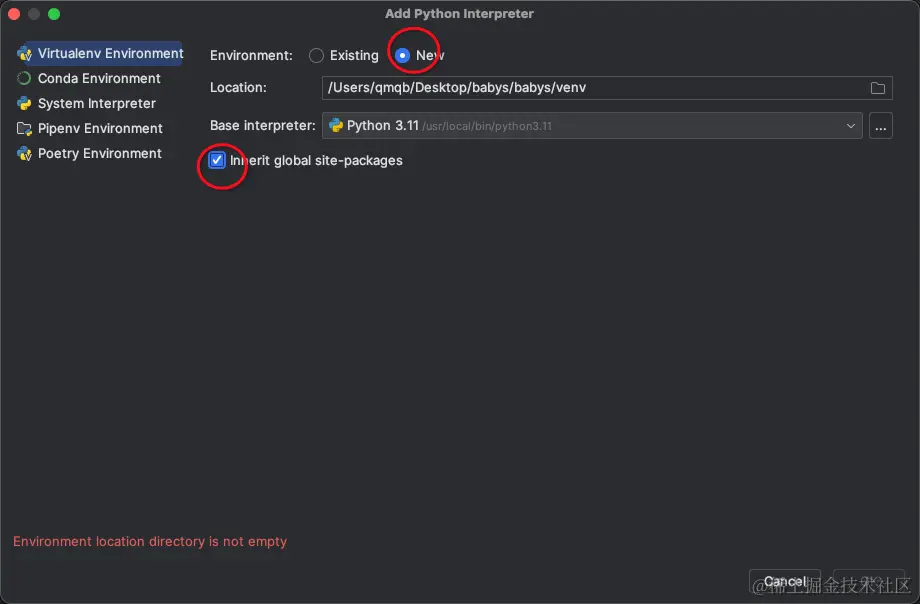Close the Add Python Interpreter dialog

(14, 14)
